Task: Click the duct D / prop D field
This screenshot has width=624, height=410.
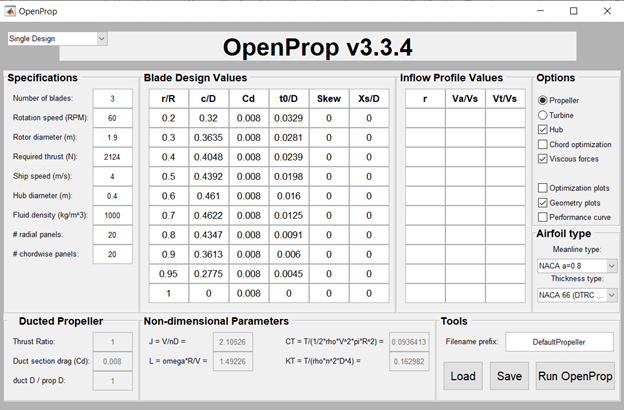Action: coord(113,381)
